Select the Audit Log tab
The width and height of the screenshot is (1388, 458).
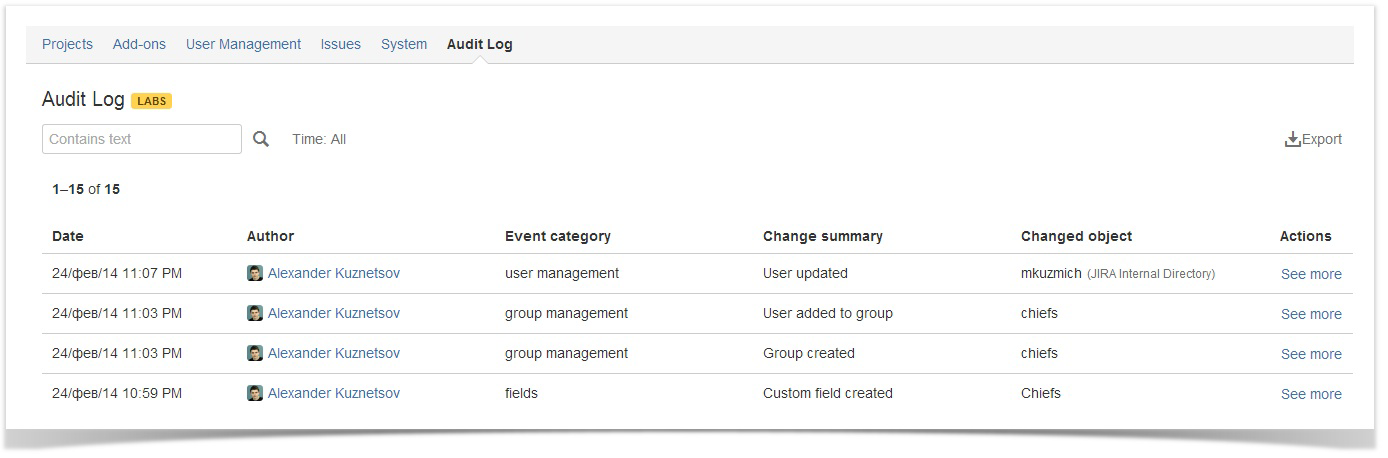(480, 44)
